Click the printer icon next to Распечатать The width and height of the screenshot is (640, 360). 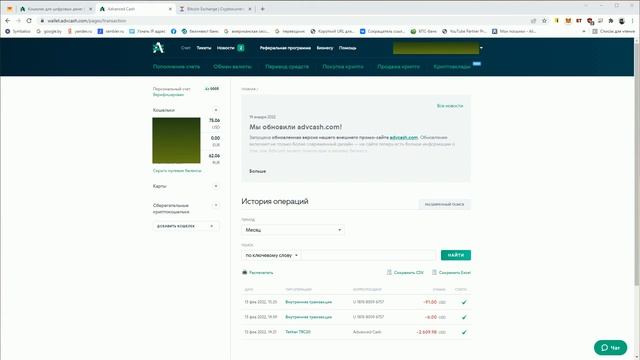click(244, 272)
